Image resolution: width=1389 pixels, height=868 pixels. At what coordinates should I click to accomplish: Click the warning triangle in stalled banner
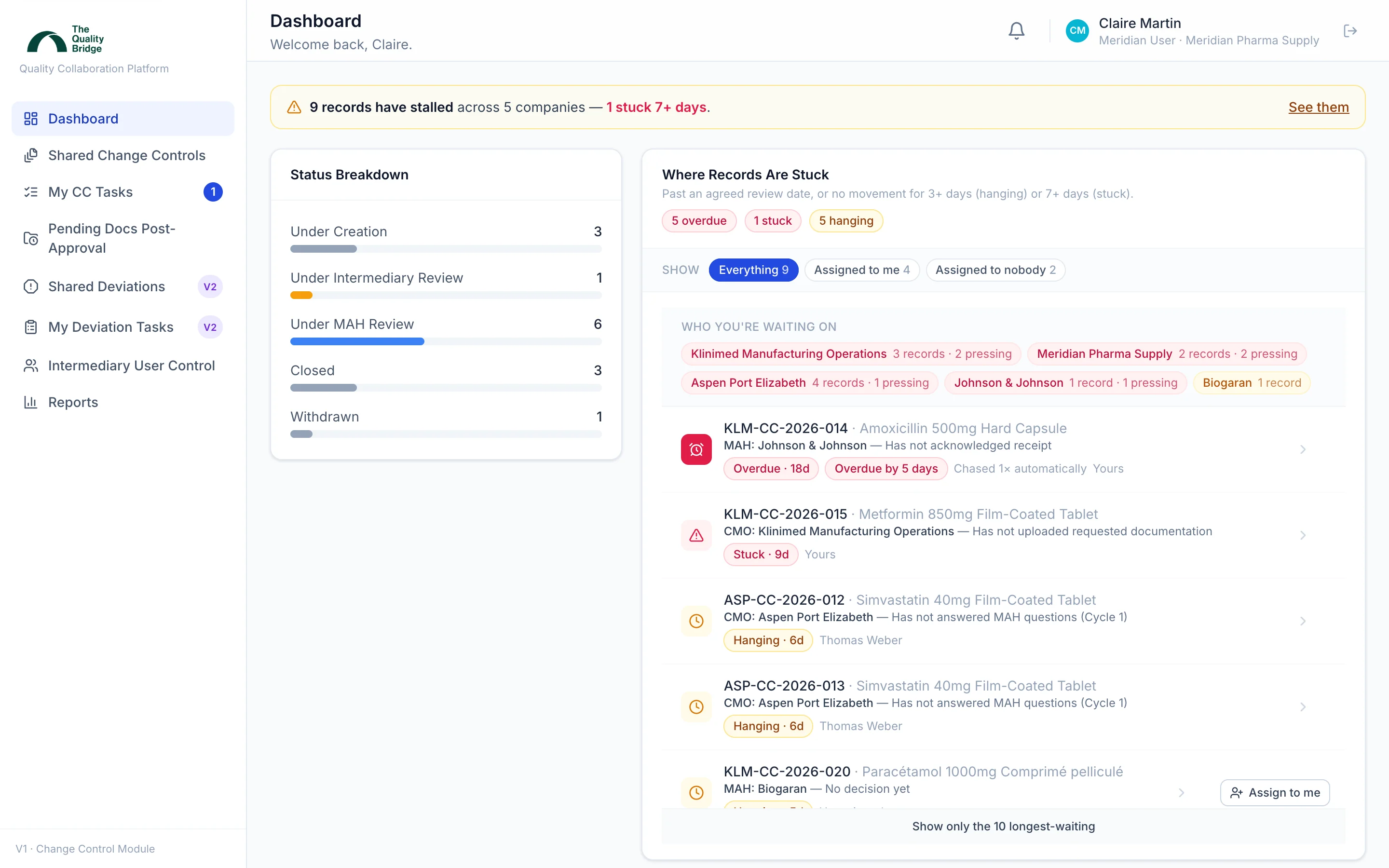294,108
